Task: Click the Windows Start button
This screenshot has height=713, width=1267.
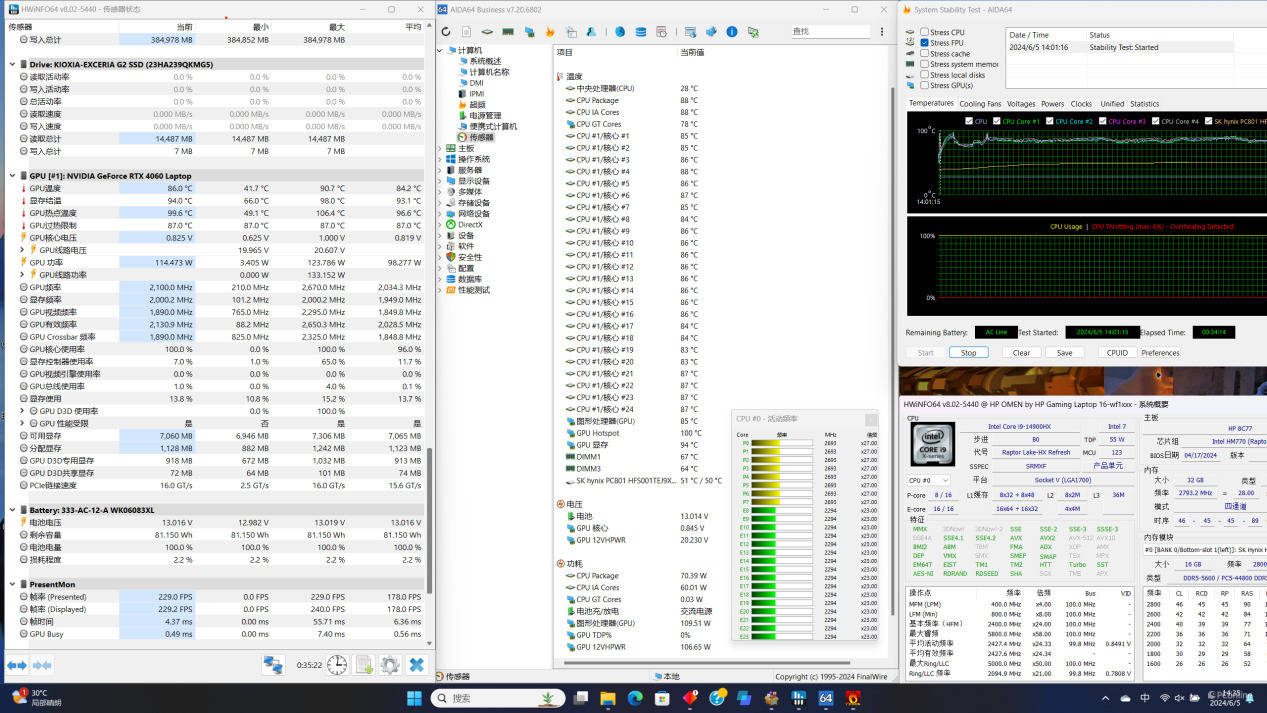Action: click(414, 698)
